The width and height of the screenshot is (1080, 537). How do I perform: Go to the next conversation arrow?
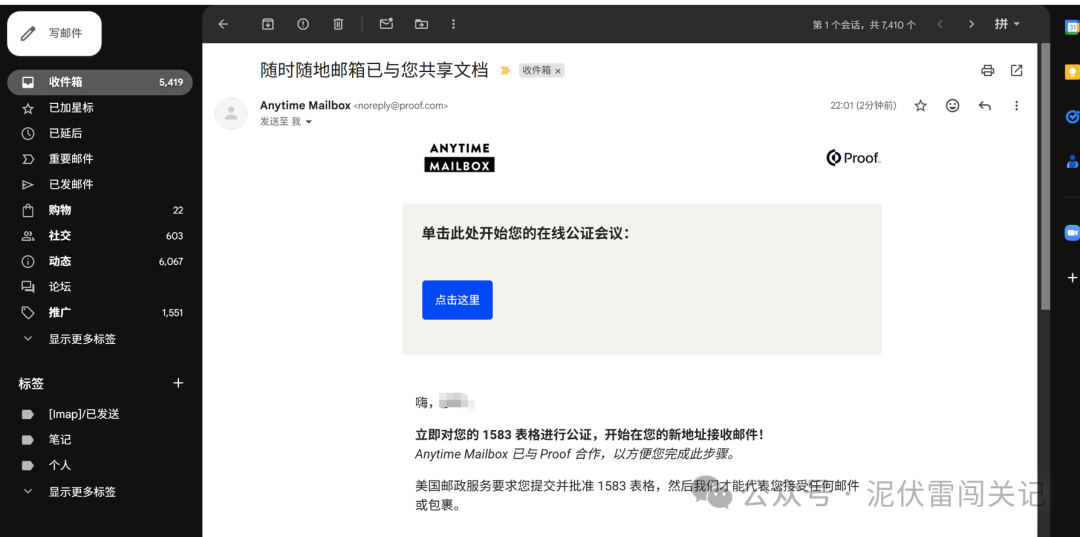[971, 24]
